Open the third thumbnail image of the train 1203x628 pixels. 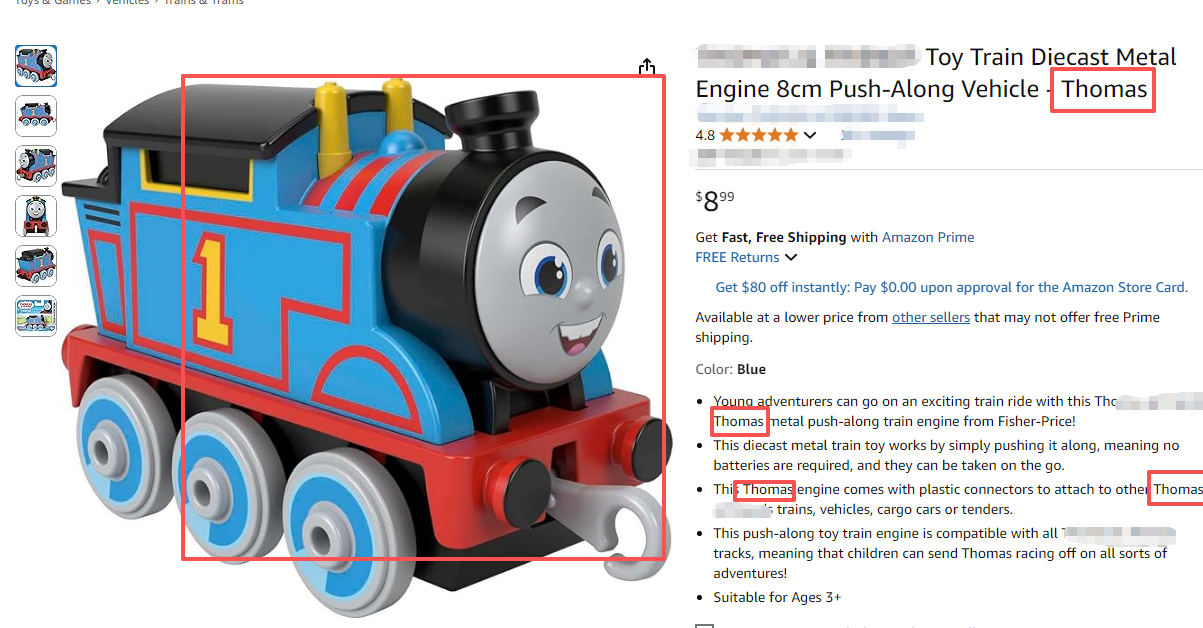36,166
